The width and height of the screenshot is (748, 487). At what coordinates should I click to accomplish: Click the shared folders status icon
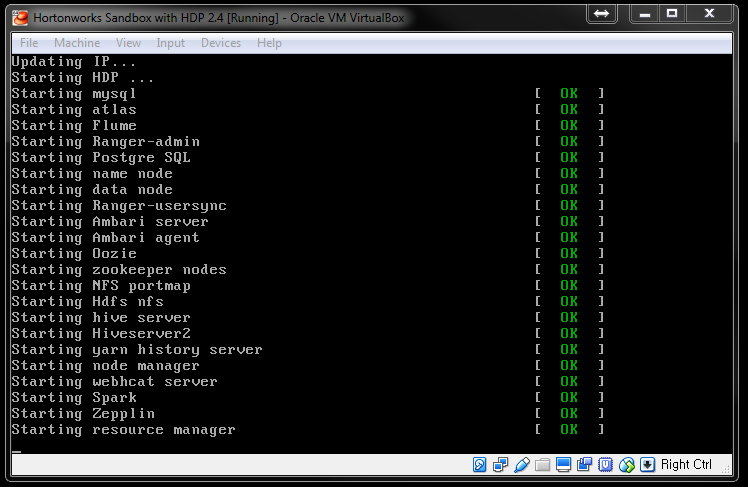(542, 464)
